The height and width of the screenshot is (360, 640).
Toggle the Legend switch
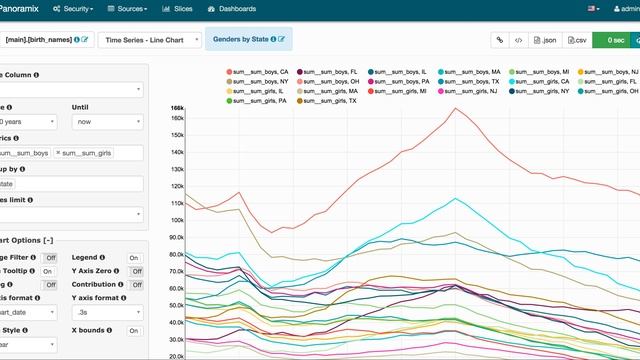tap(134, 258)
